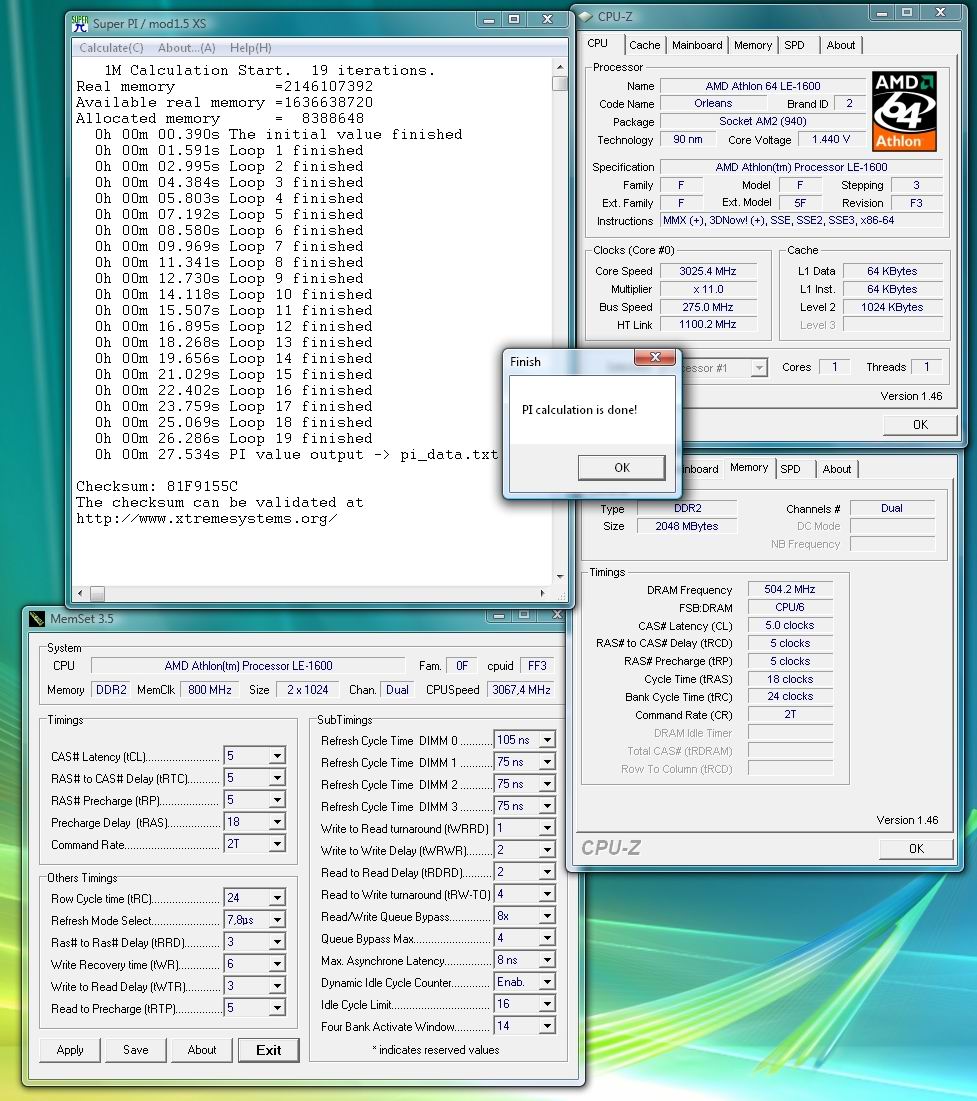Click Apply in MemSet
Screen dimensions: 977x1101
coord(70,1050)
